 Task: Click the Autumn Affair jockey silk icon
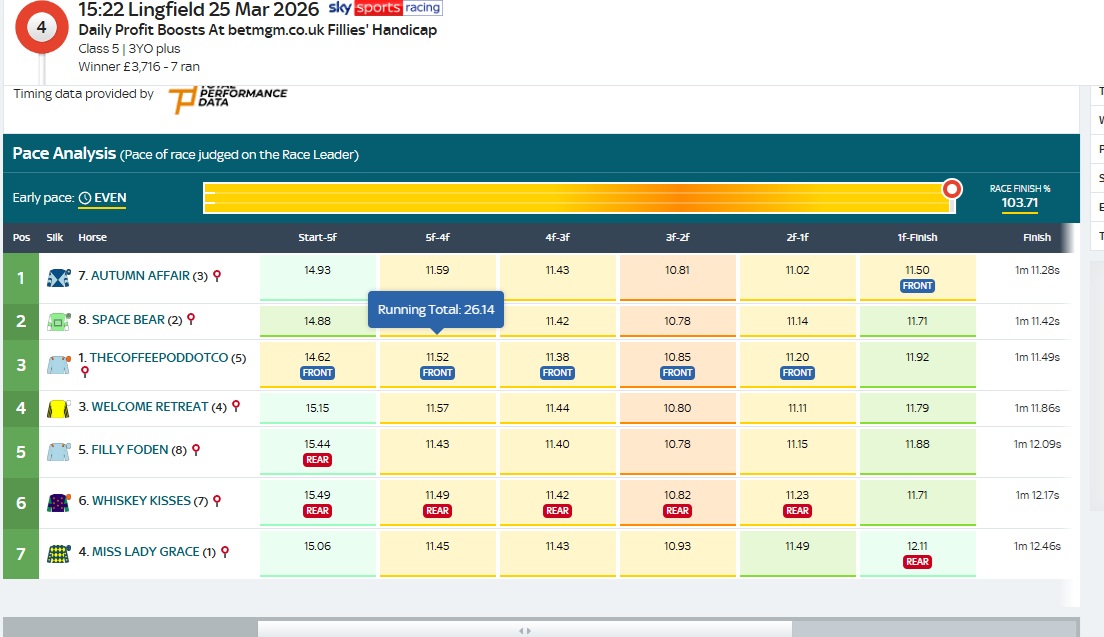click(57, 278)
